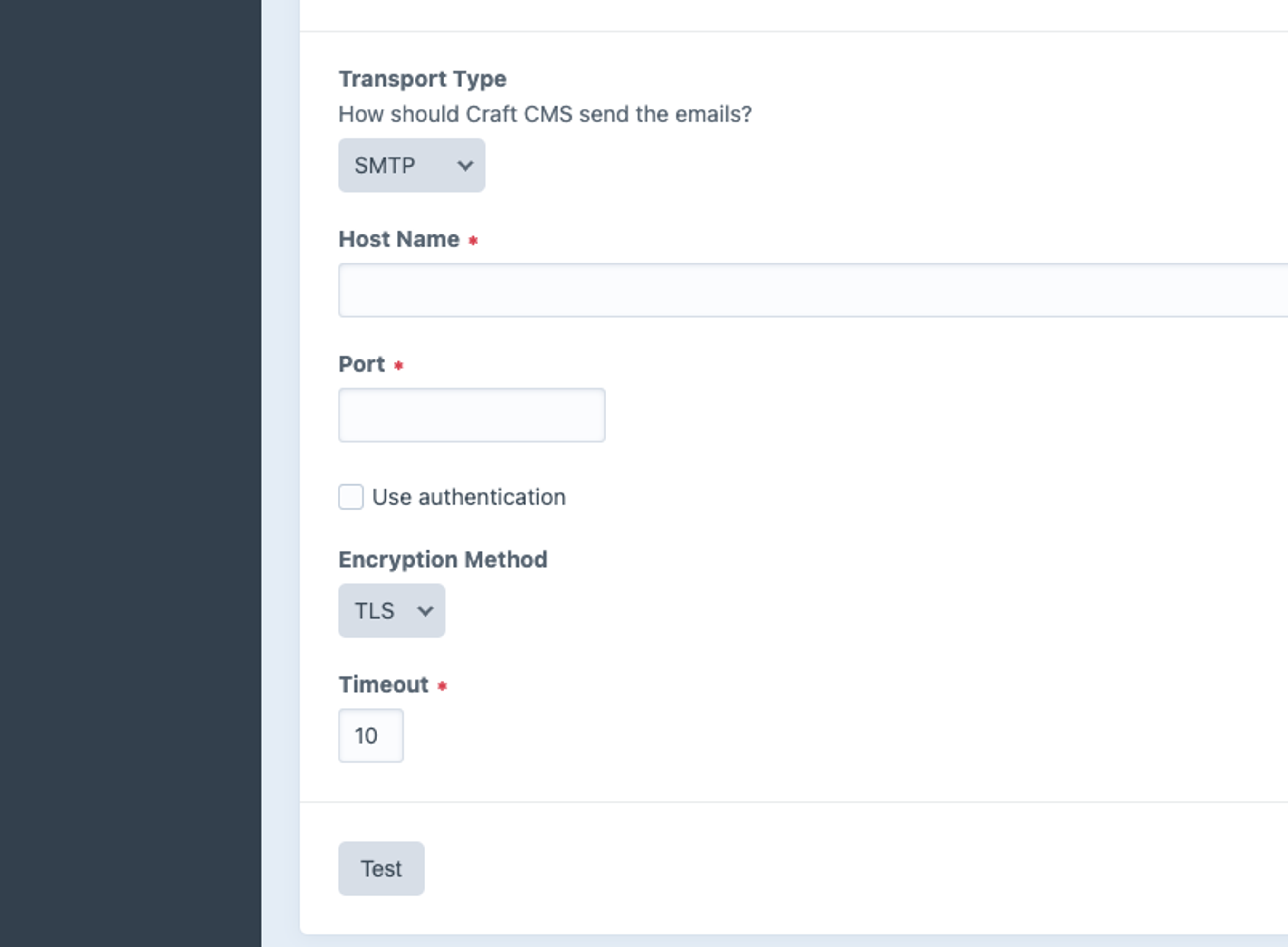
Task: Enable the Use authentication checkbox
Action: [351, 496]
